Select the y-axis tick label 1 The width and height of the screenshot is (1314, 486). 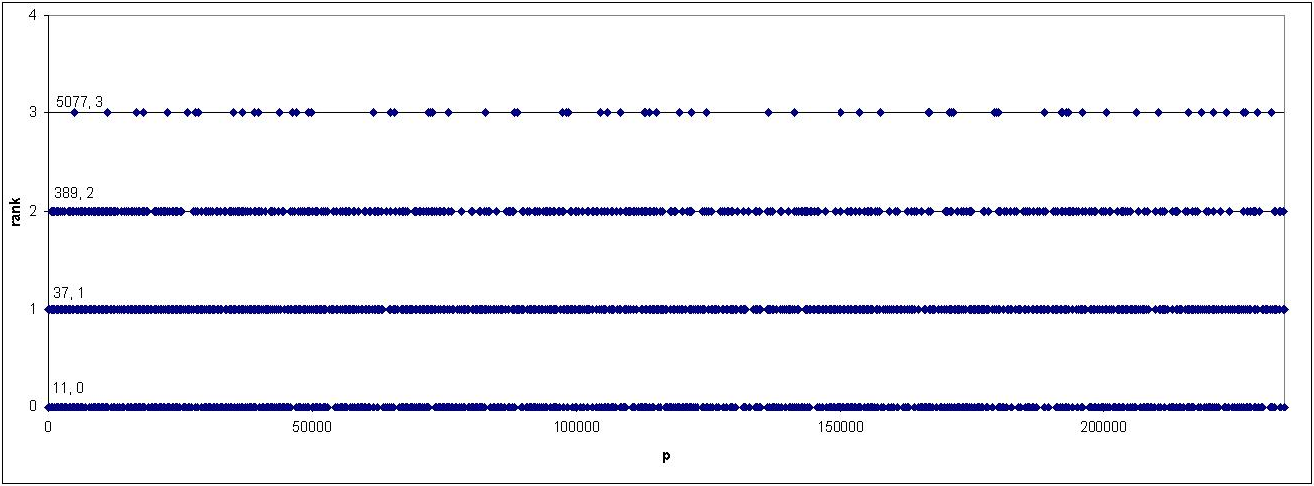click(34, 309)
